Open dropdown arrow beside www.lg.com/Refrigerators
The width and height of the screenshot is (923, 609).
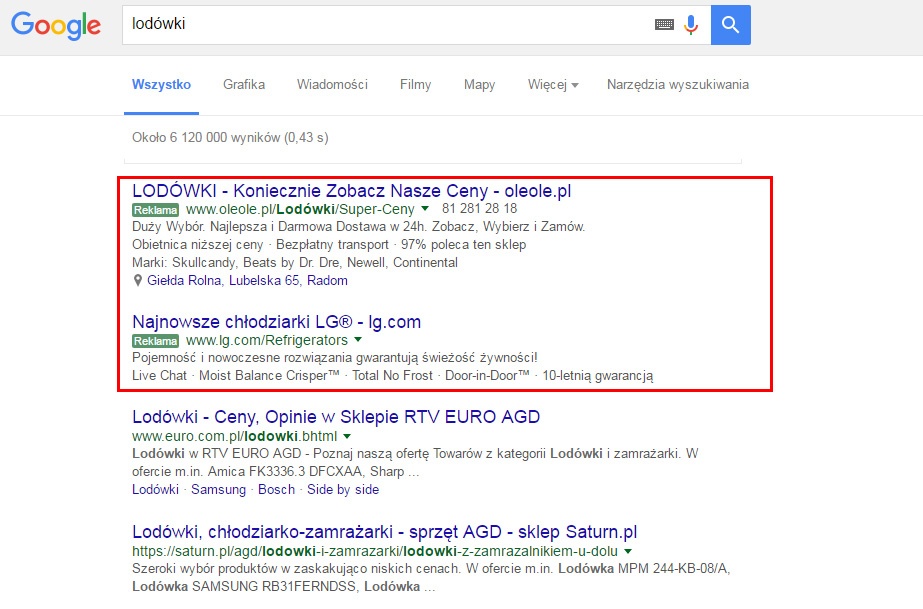[x=358, y=340]
